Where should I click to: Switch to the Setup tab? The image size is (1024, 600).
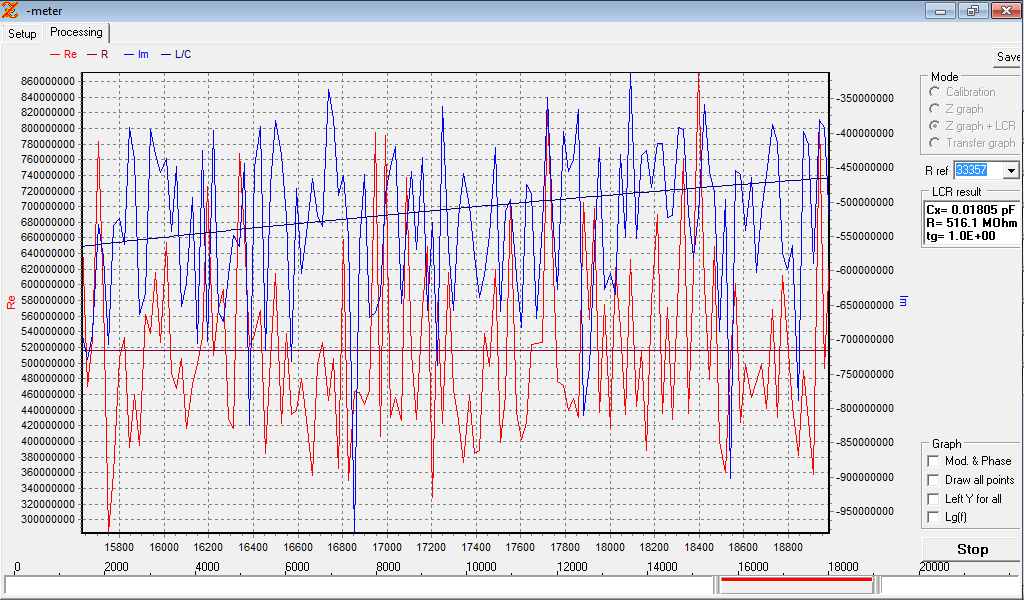point(22,34)
